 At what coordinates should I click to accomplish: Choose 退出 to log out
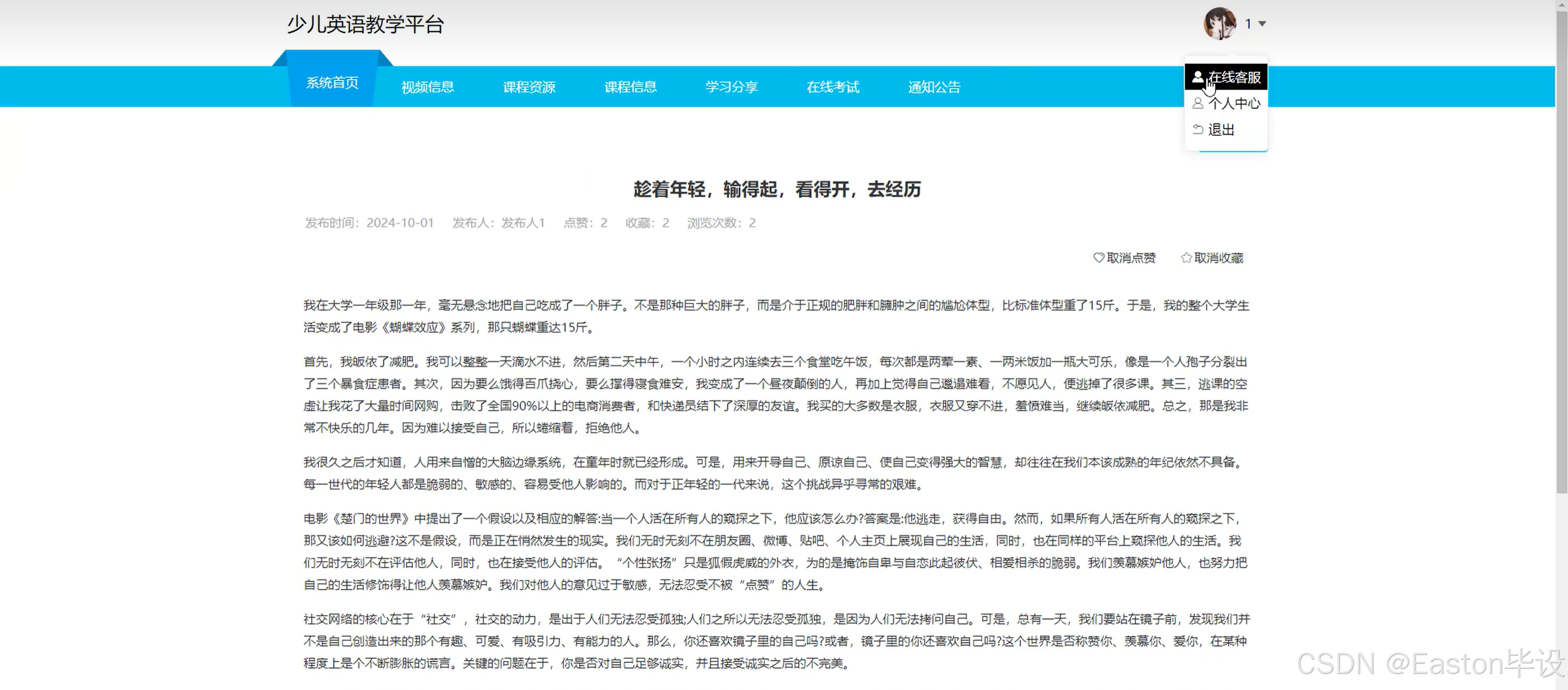pos(1226,129)
